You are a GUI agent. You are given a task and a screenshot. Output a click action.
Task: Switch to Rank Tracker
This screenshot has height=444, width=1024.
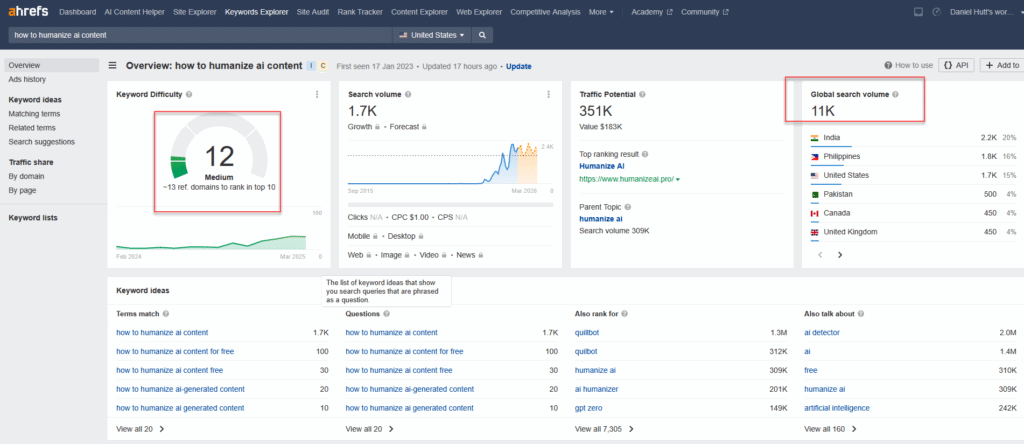(x=360, y=12)
